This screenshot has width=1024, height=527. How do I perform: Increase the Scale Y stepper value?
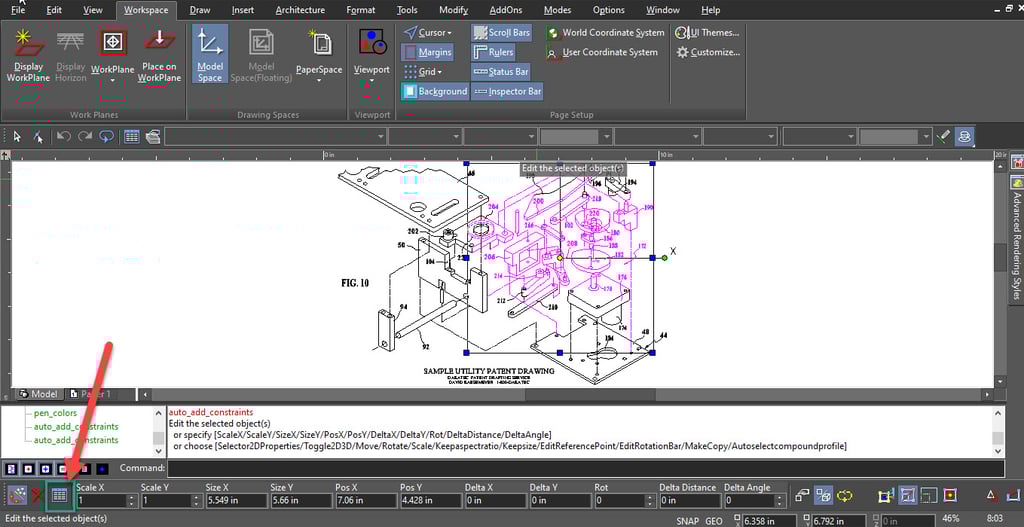(197, 497)
